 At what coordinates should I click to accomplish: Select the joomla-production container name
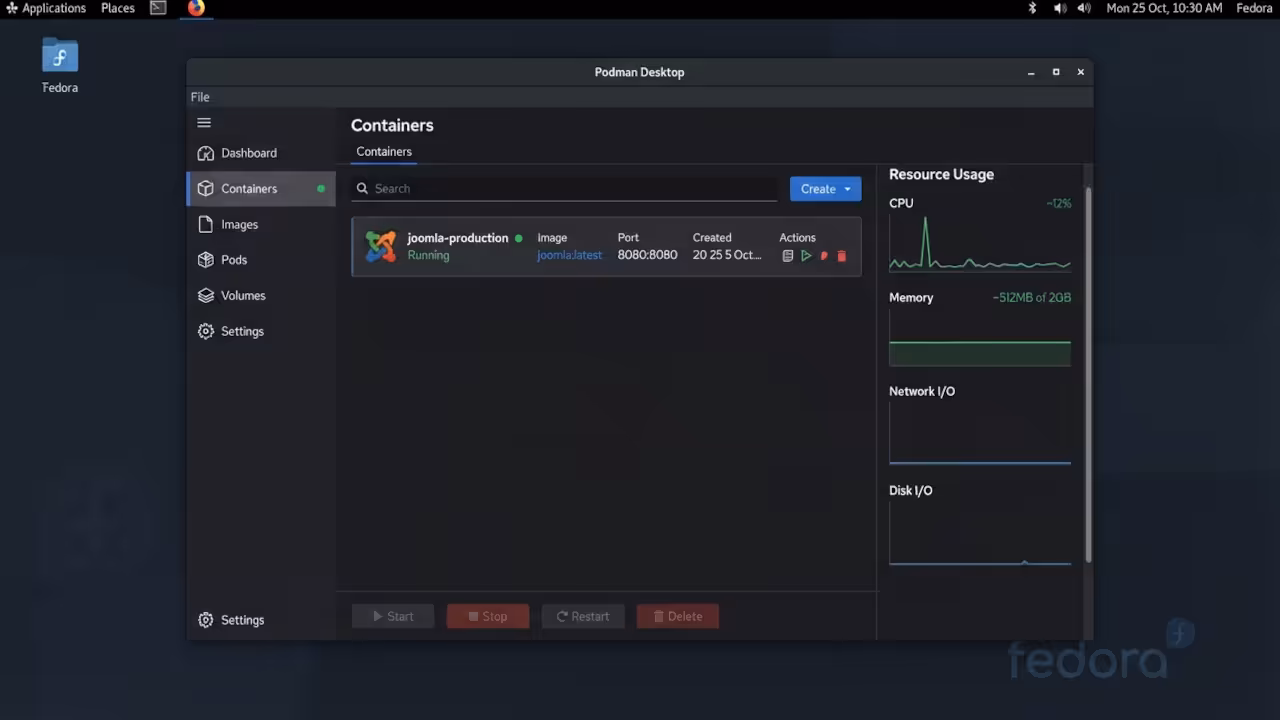458,238
